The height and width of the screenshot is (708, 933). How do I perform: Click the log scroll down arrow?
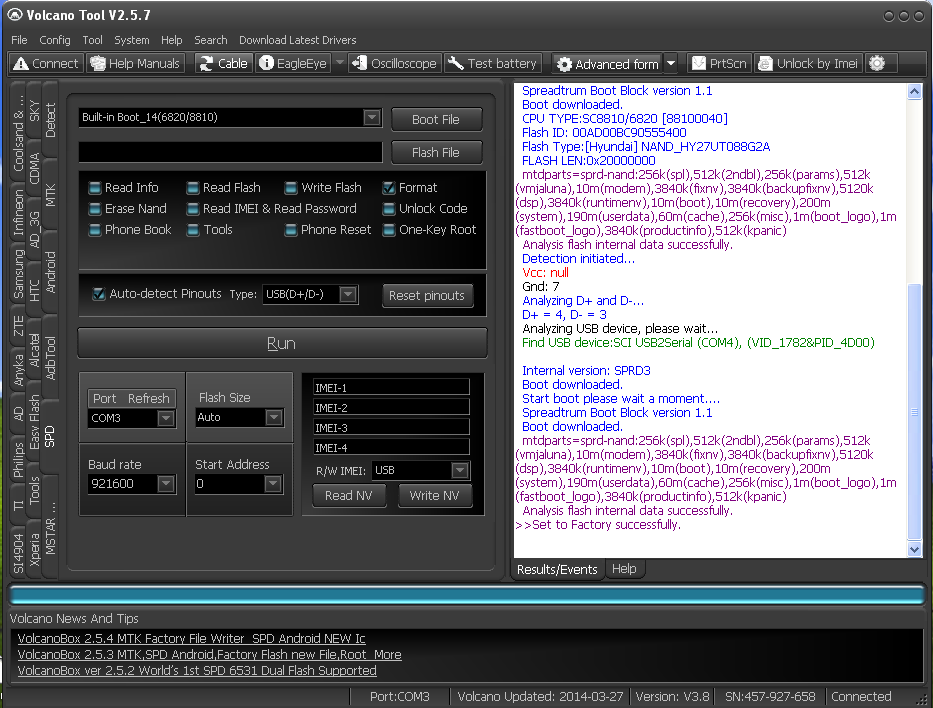click(x=915, y=550)
